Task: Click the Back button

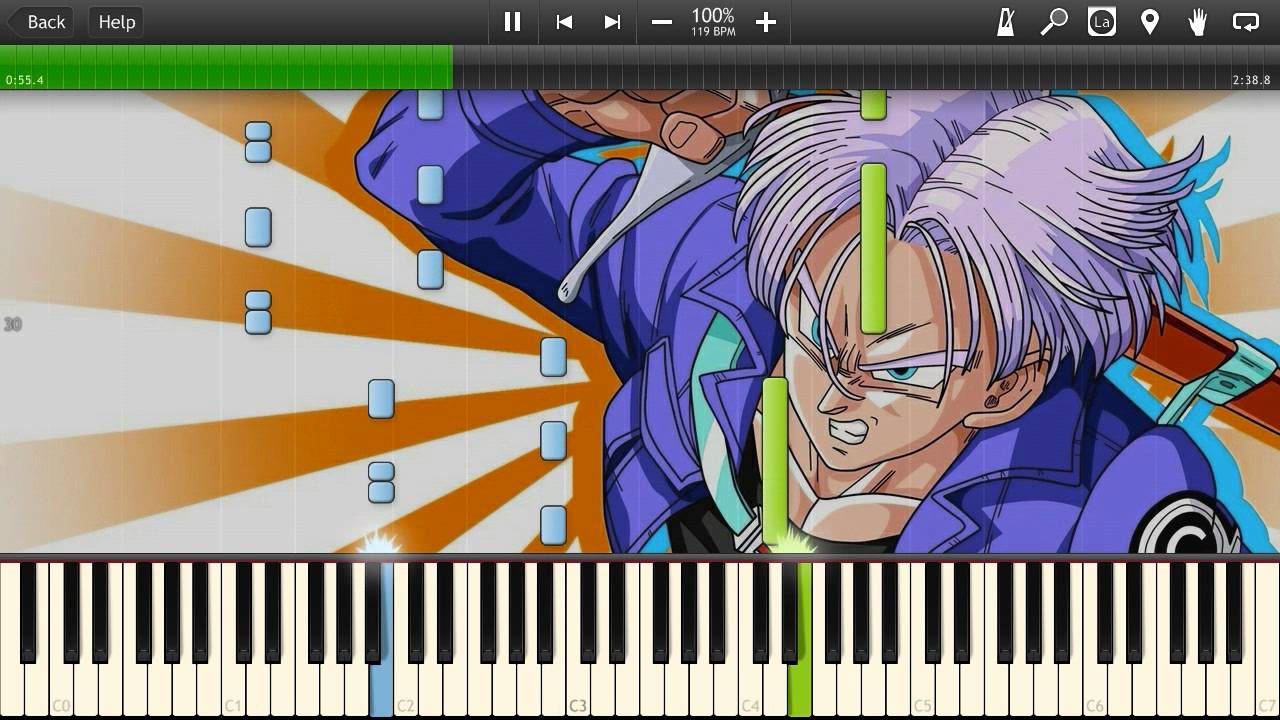Action: (x=40, y=22)
